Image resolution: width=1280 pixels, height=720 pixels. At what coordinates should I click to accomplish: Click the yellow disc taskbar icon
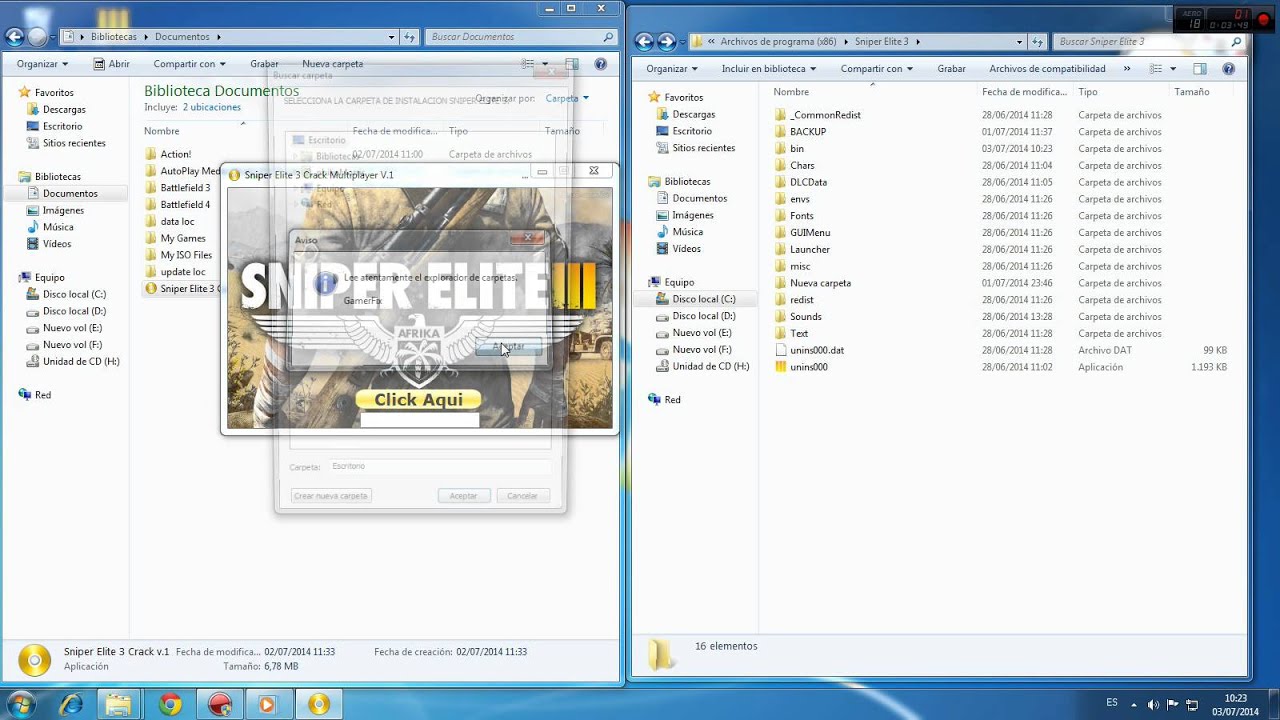point(318,704)
